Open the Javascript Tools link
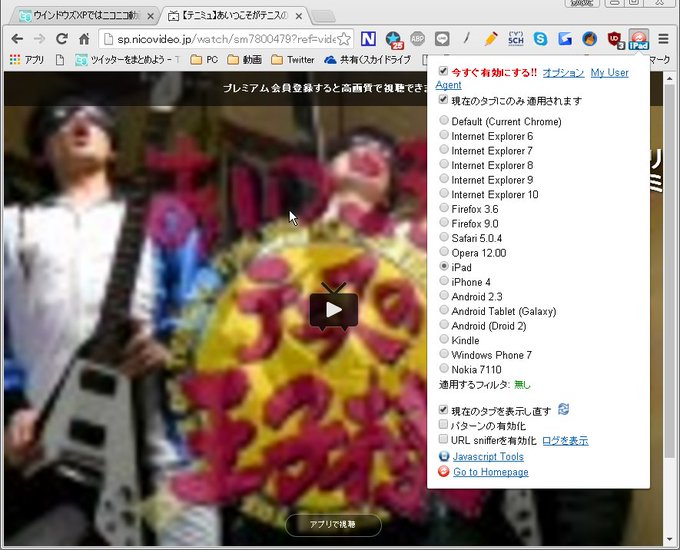 point(488,456)
